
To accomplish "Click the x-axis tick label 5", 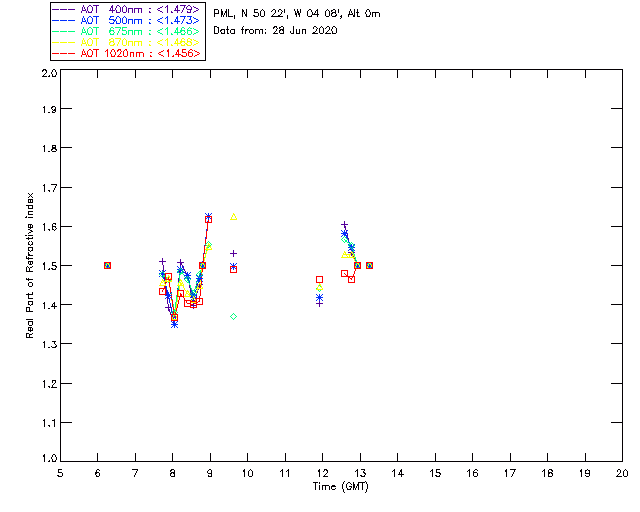I will pos(60,473).
